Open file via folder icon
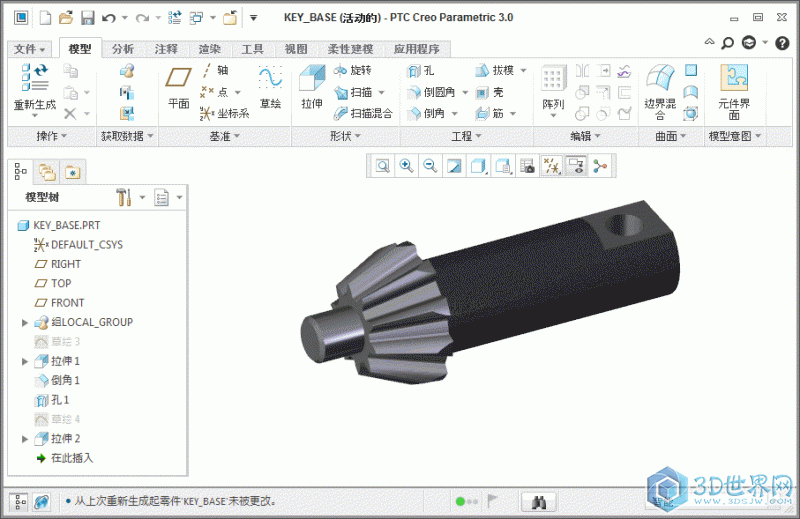 (x=66, y=18)
